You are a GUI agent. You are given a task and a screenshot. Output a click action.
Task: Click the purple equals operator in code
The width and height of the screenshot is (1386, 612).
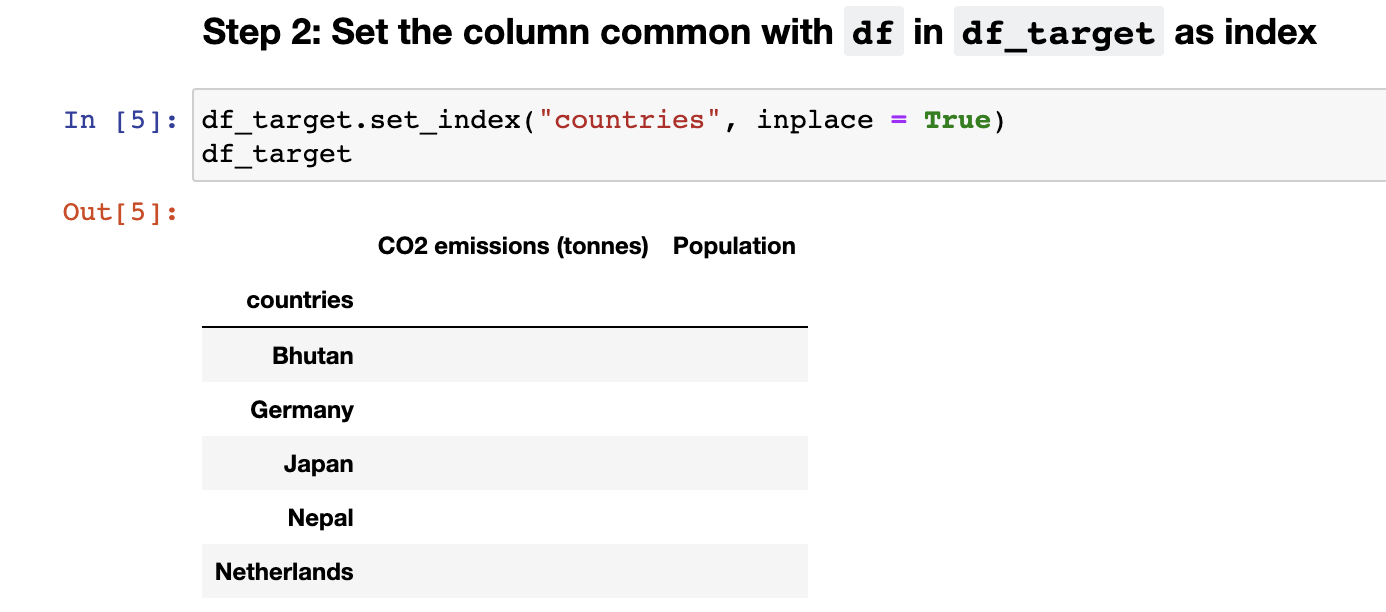[x=899, y=120]
